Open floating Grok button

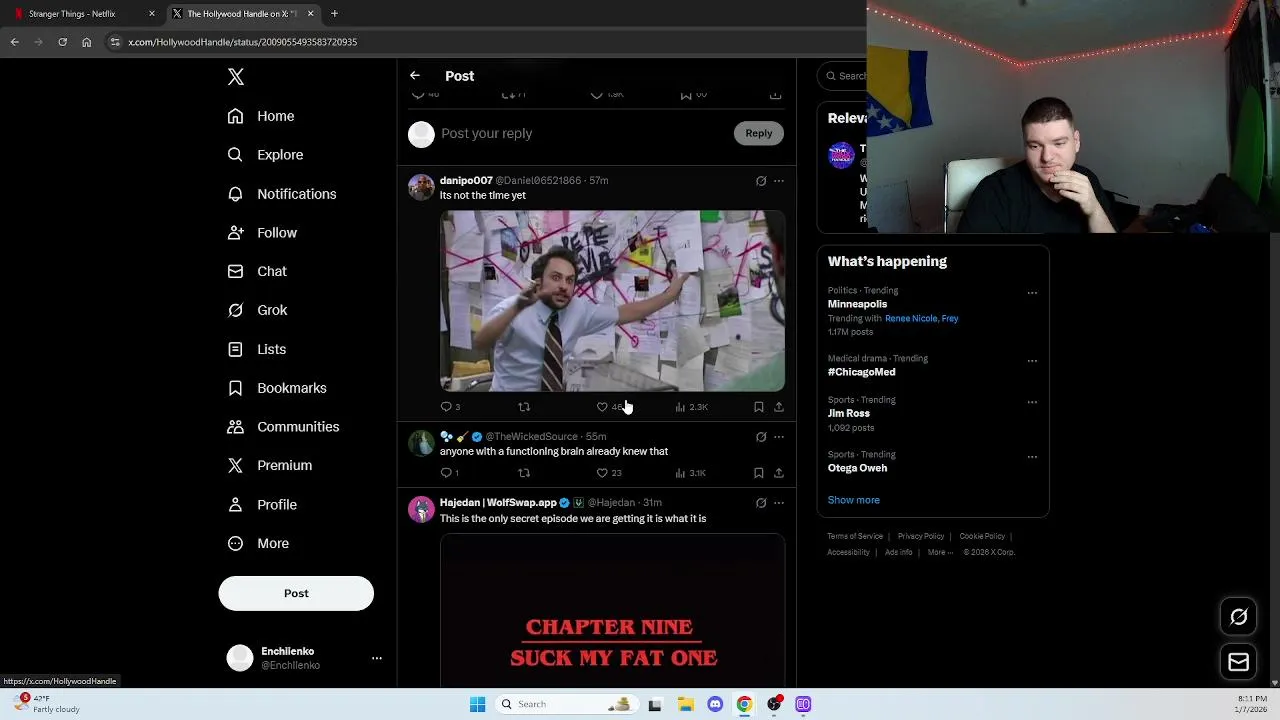[1238, 617]
